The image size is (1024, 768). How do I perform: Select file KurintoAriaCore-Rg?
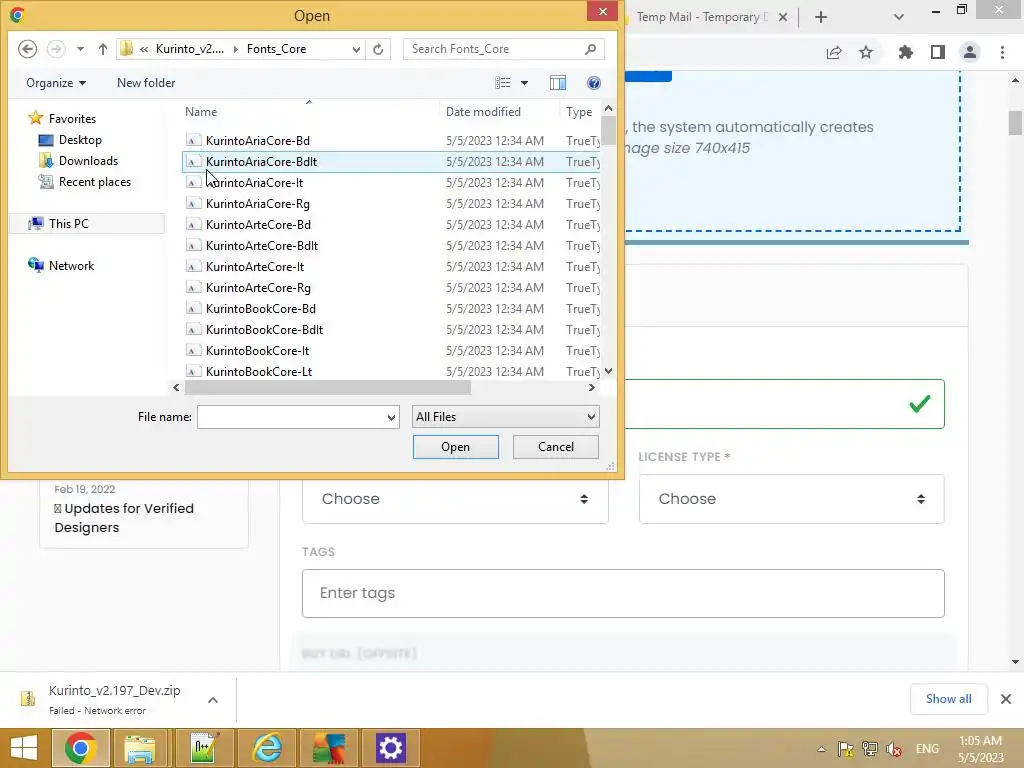(391, 204)
